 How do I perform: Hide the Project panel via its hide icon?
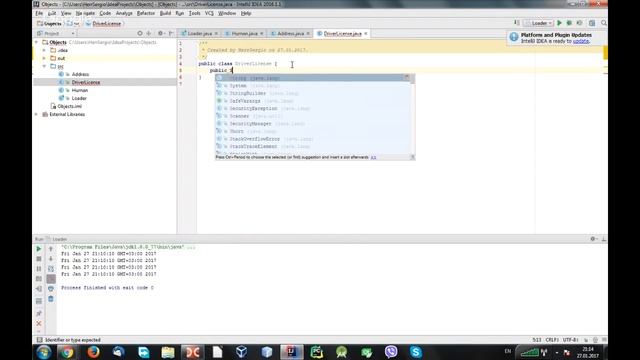coord(171,33)
